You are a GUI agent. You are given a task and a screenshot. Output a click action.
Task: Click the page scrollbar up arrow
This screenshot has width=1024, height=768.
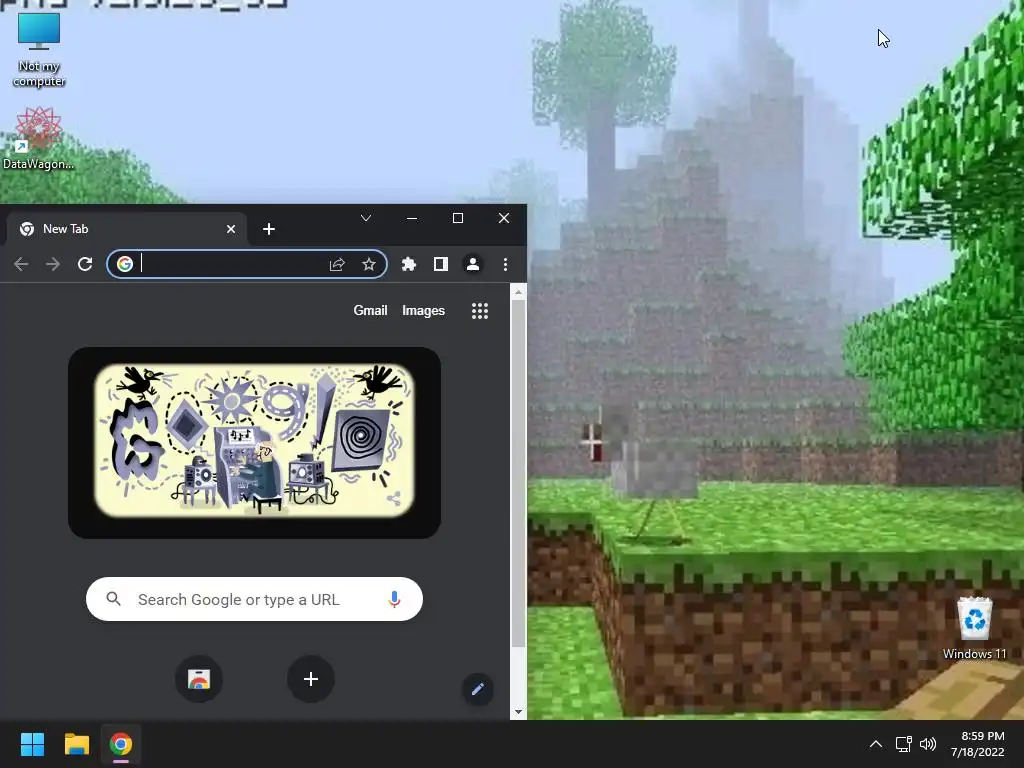click(x=519, y=293)
